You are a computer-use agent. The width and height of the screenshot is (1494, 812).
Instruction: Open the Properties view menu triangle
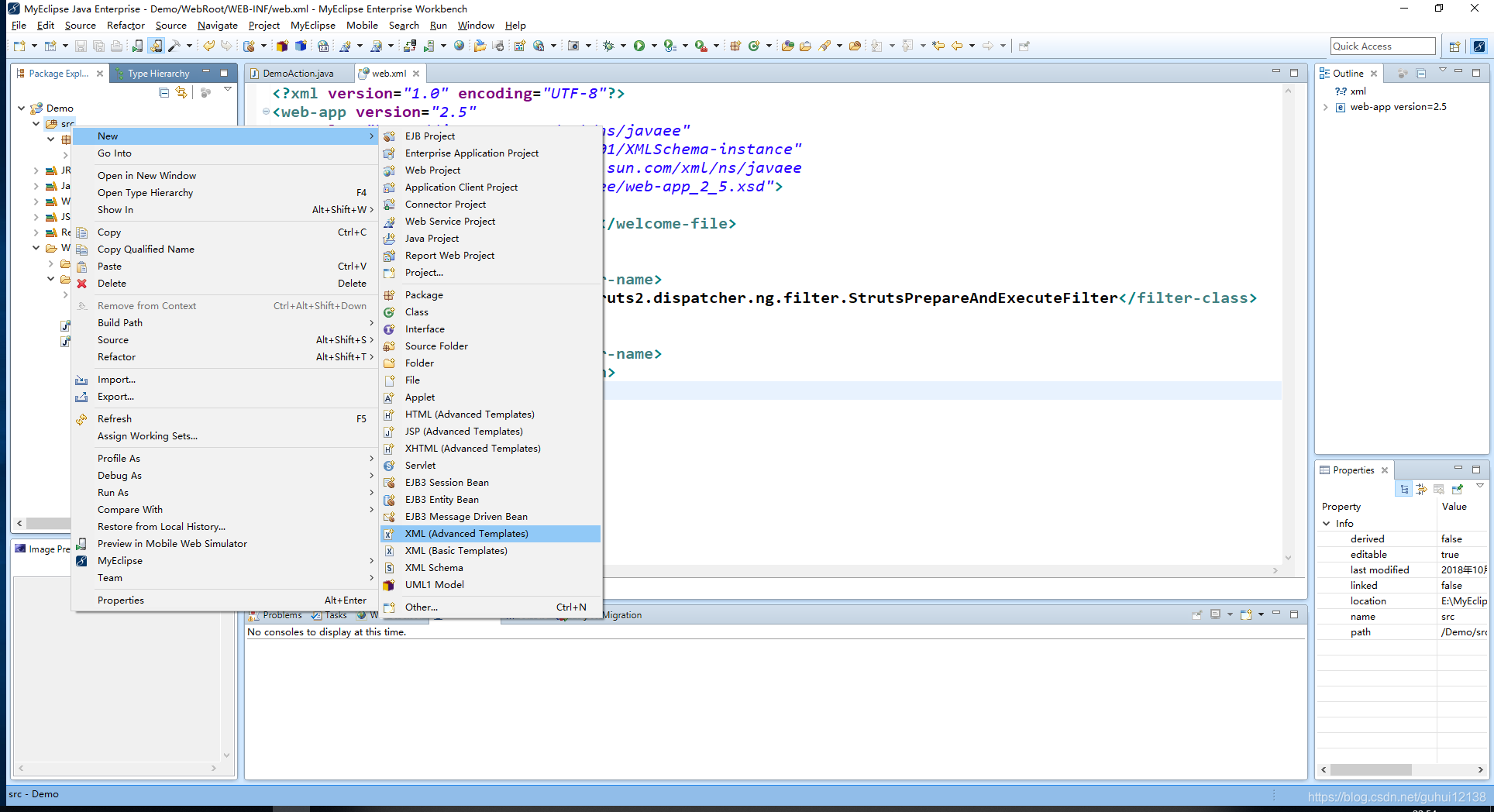tap(1480, 486)
